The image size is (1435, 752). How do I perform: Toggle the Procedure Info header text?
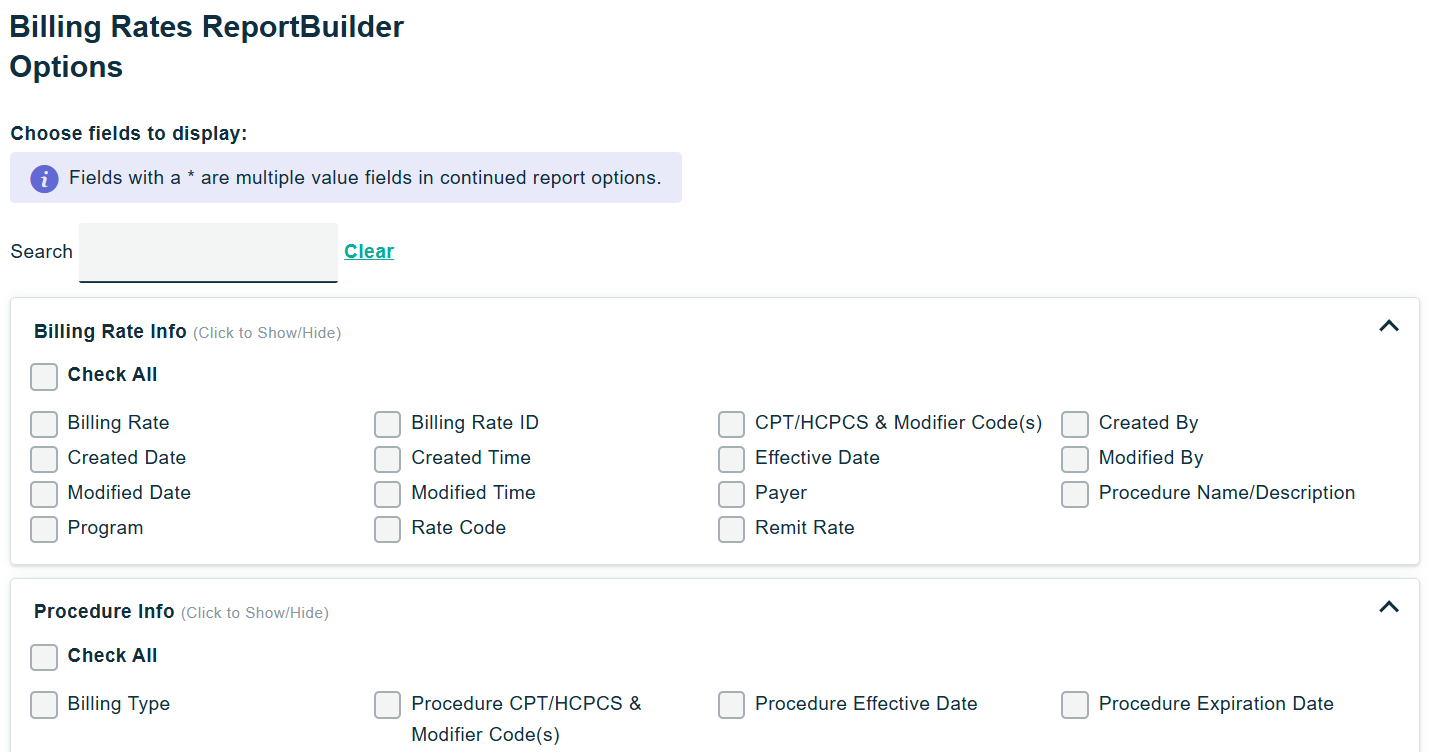pyautogui.click(x=104, y=612)
